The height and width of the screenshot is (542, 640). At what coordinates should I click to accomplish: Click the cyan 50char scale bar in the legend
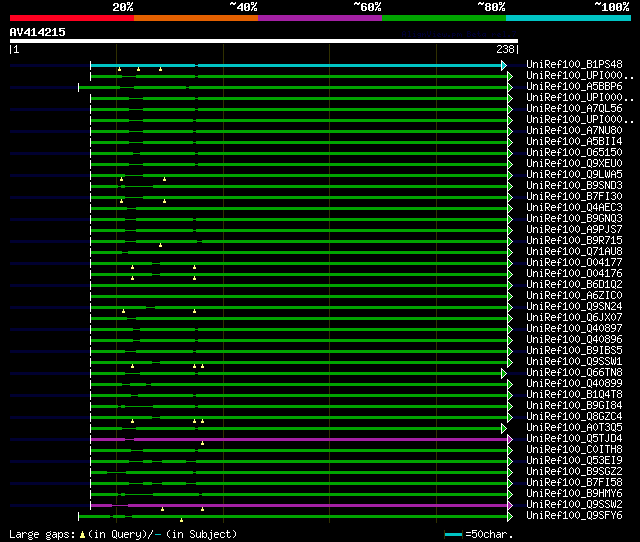453,534
